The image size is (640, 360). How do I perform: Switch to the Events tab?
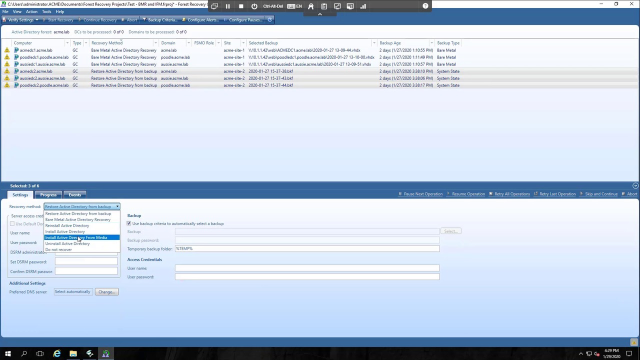tap(75, 195)
